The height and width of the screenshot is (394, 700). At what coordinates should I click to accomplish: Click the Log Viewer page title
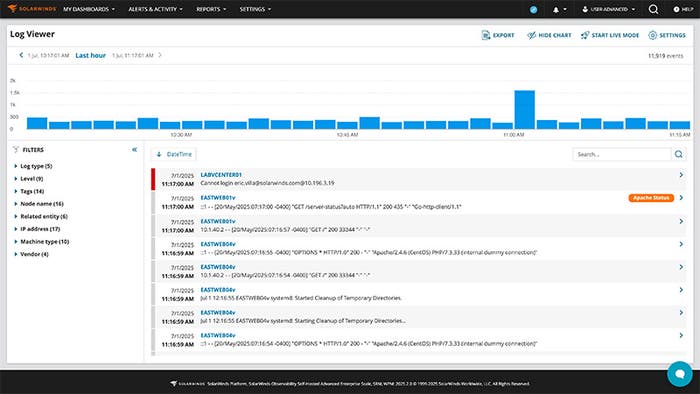[32, 34]
